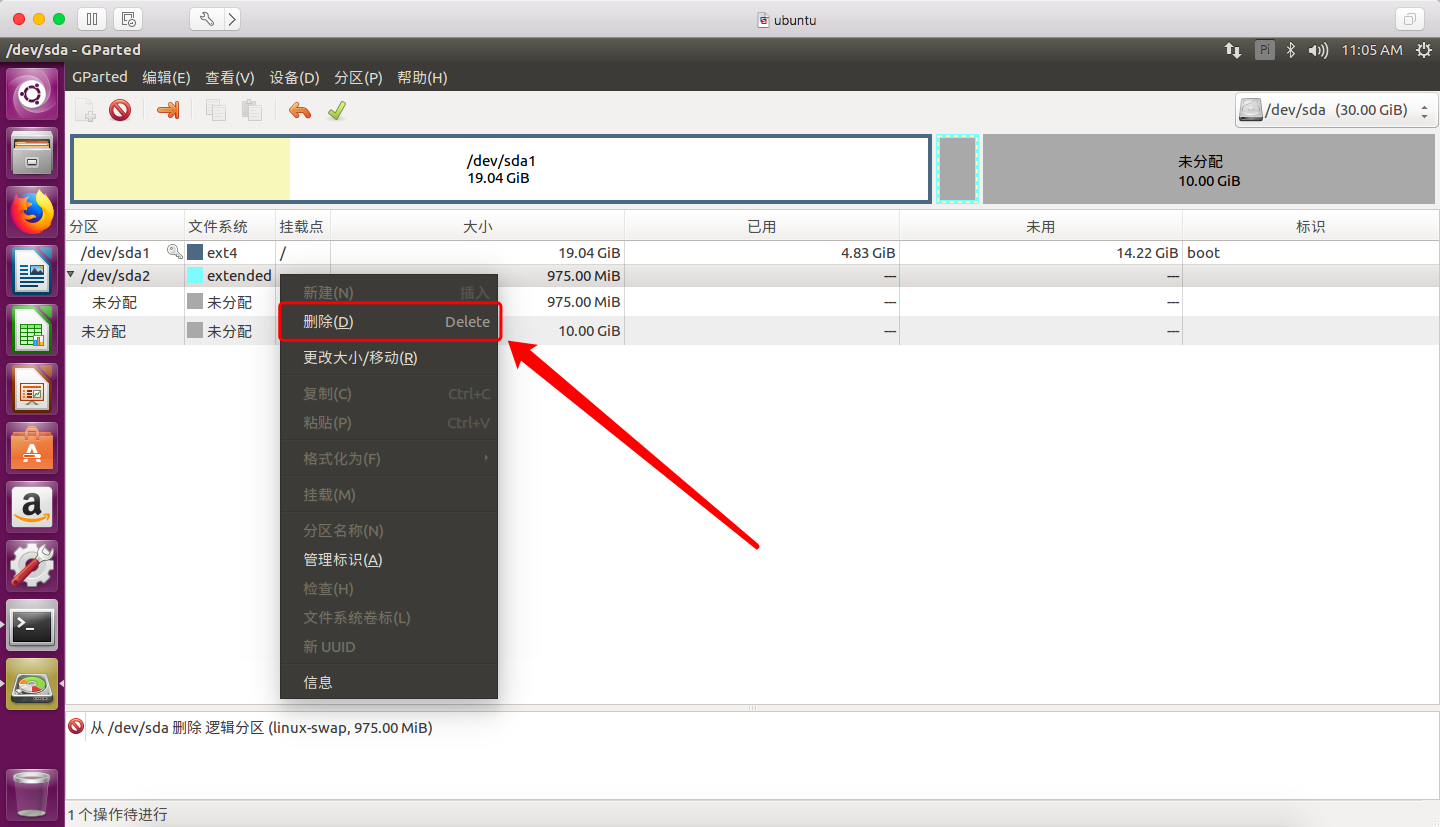Click the sound volume indicator
The image size is (1440, 827).
click(x=1318, y=50)
